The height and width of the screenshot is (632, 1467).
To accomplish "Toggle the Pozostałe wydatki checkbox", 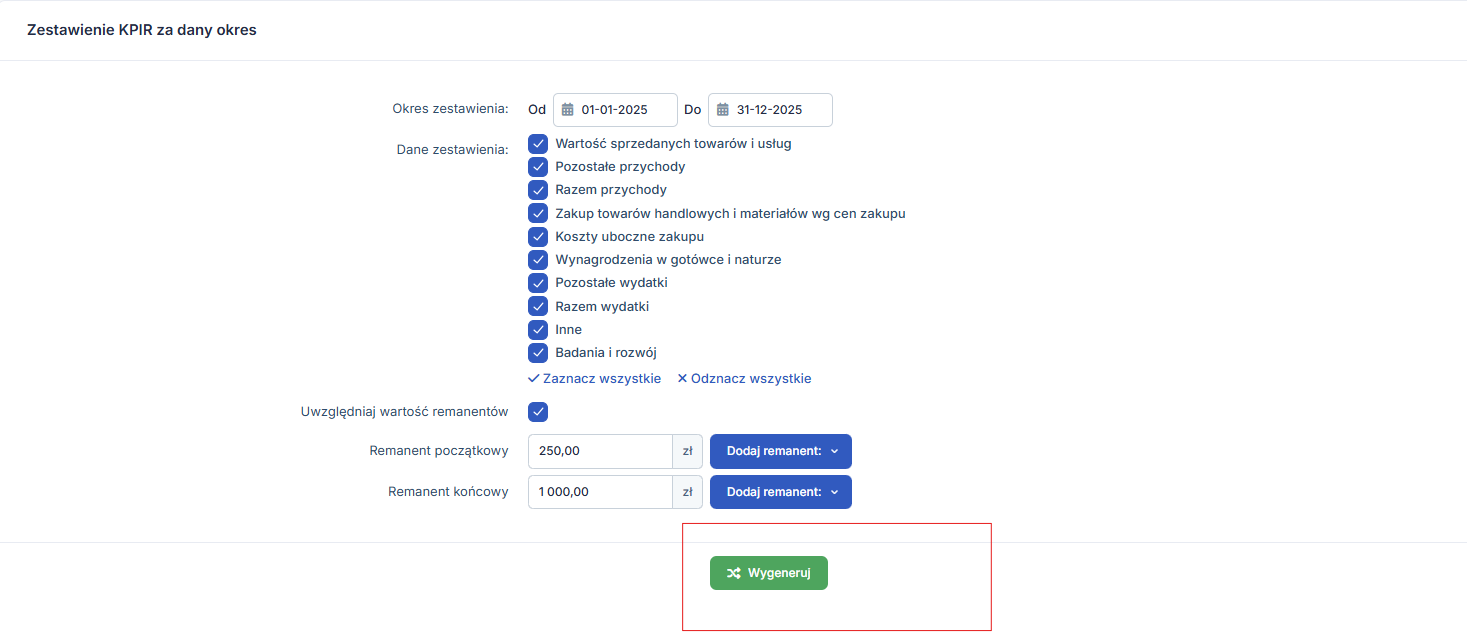I will pos(538,283).
